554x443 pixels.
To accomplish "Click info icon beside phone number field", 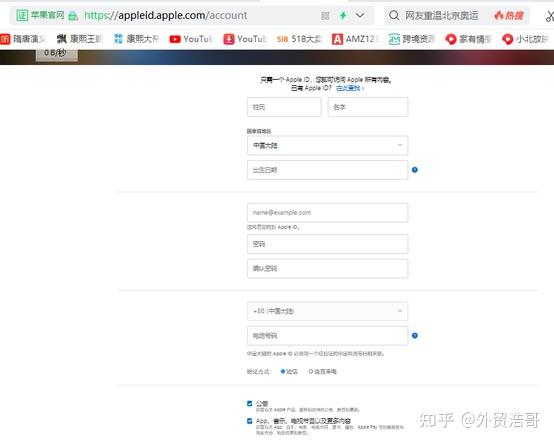I will (415, 336).
